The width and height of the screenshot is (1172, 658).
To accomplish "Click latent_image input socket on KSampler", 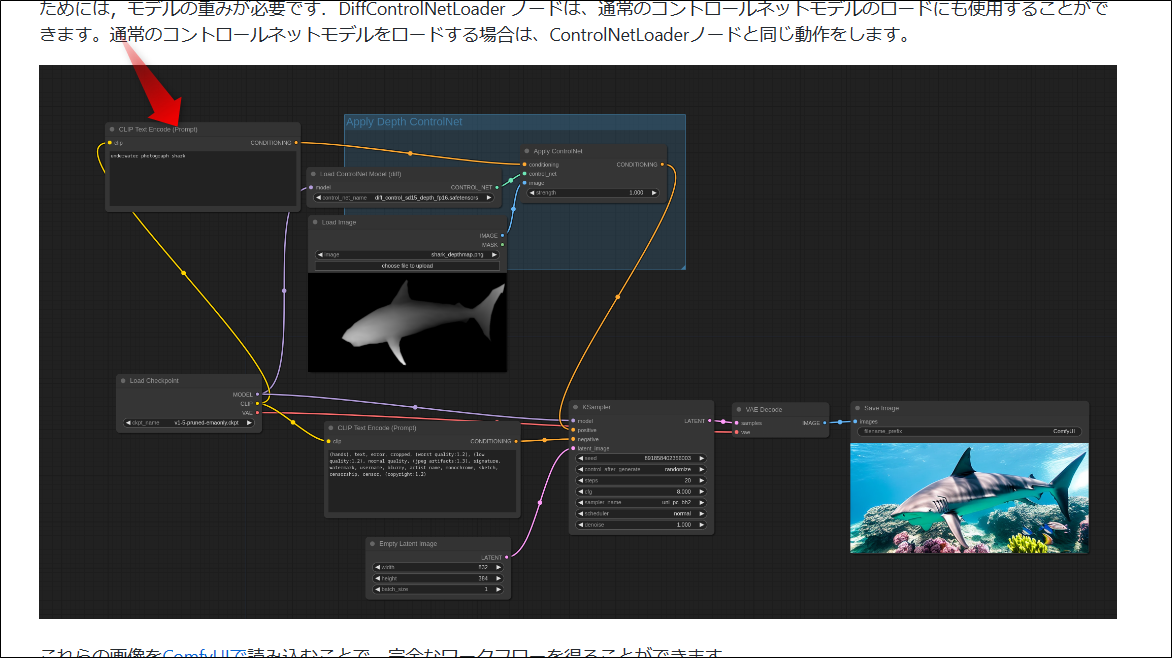I will click(x=573, y=449).
